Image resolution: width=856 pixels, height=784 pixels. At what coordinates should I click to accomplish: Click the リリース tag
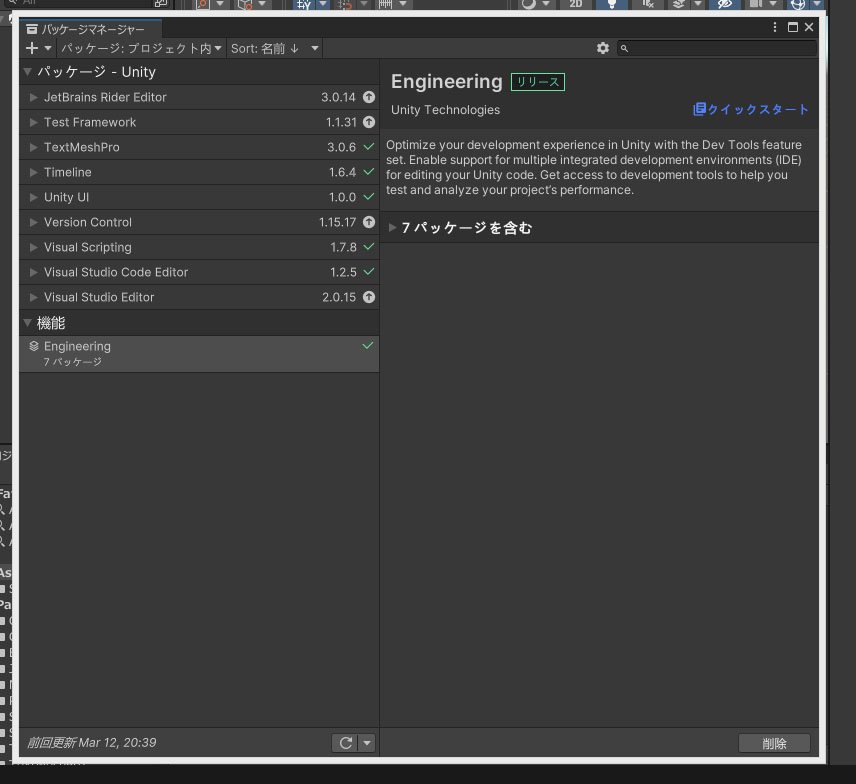click(538, 82)
